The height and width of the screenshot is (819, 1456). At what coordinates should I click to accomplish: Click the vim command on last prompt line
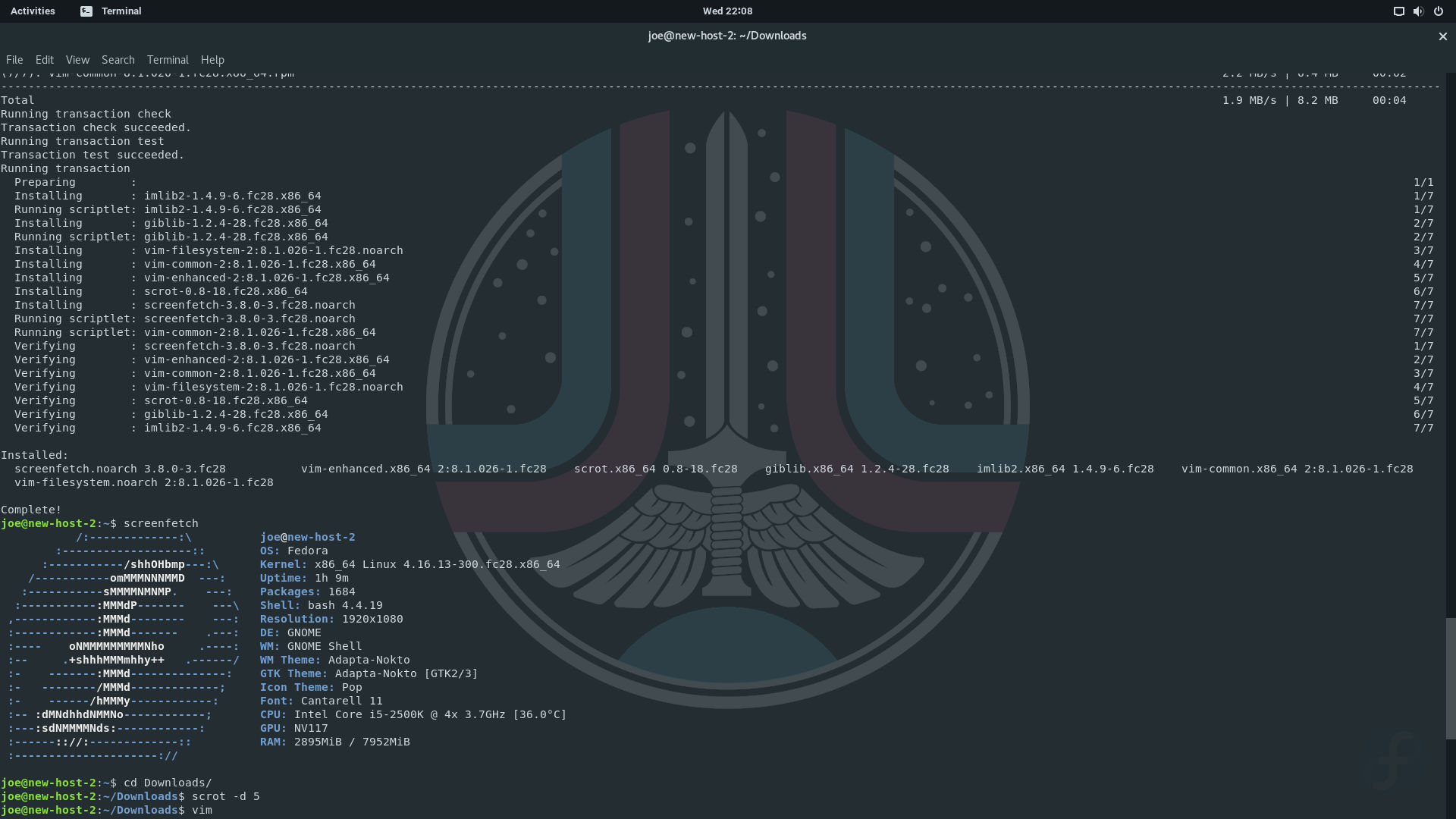202,811
